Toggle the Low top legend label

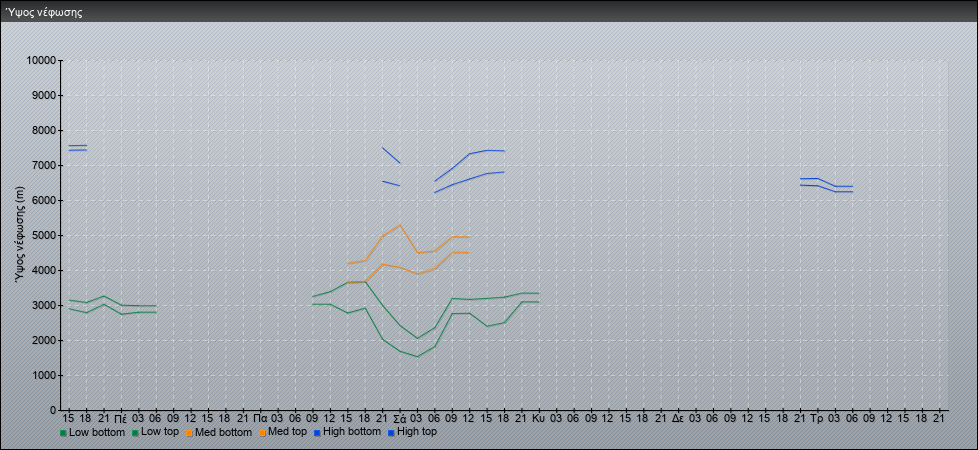click(x=160, y=432)
